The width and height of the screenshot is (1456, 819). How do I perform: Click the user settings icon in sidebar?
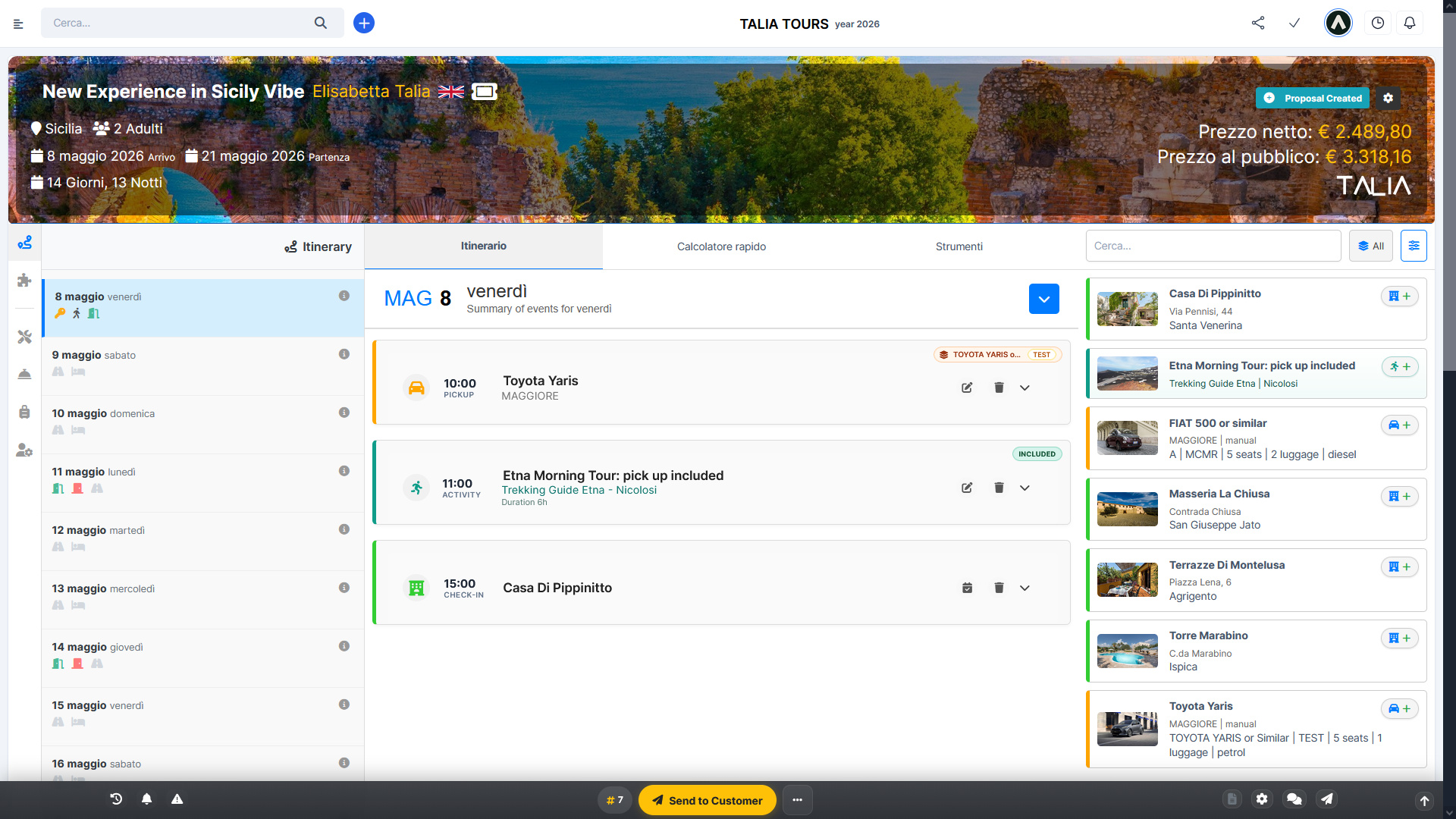24,450
